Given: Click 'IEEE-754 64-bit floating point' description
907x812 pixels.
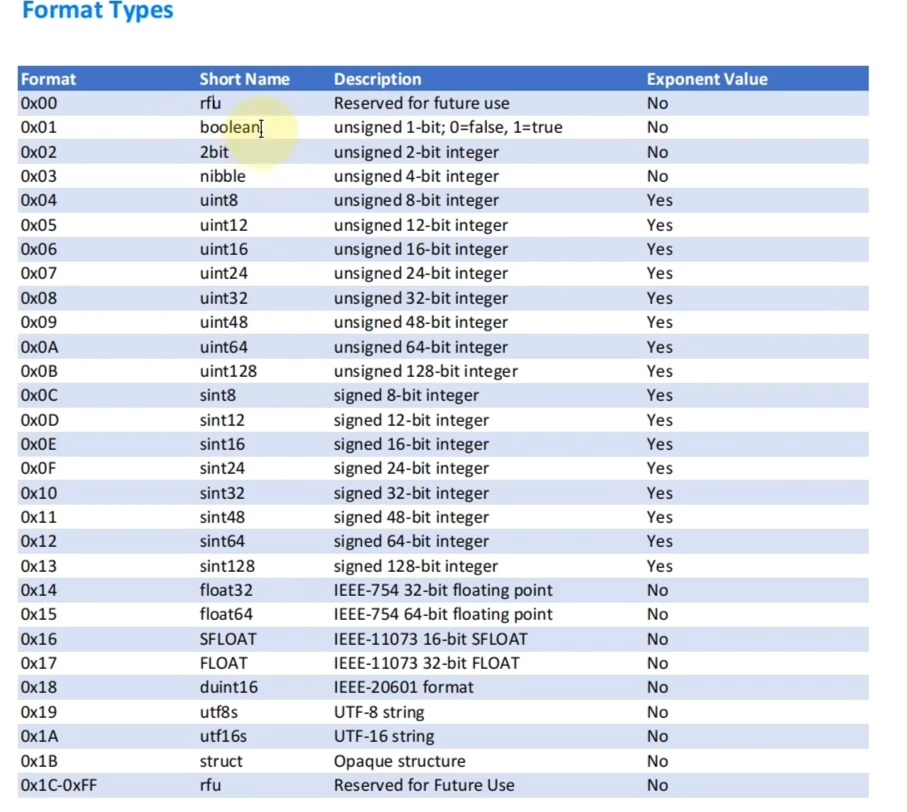Looking at the screenshot, I should pyautogui.click(x=443, y=615).
